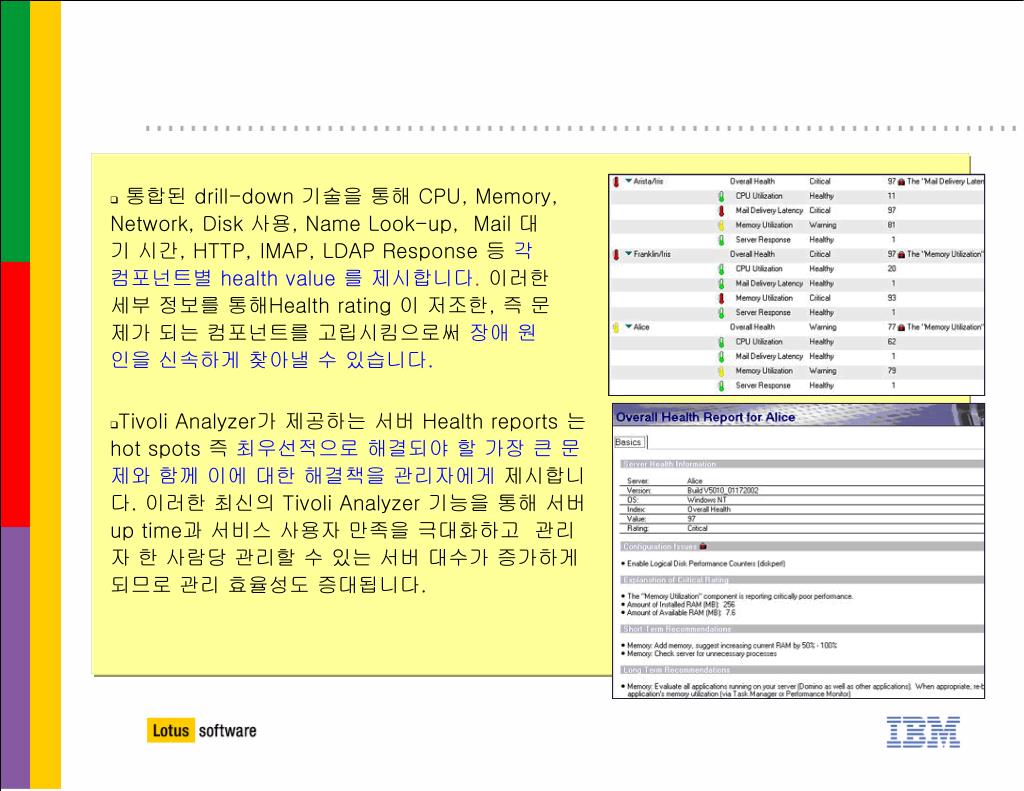Screen dimensions: 1024x791
Task: Click toolbox icon in Franklin/Iris Overall Health row
Action: 901,254
